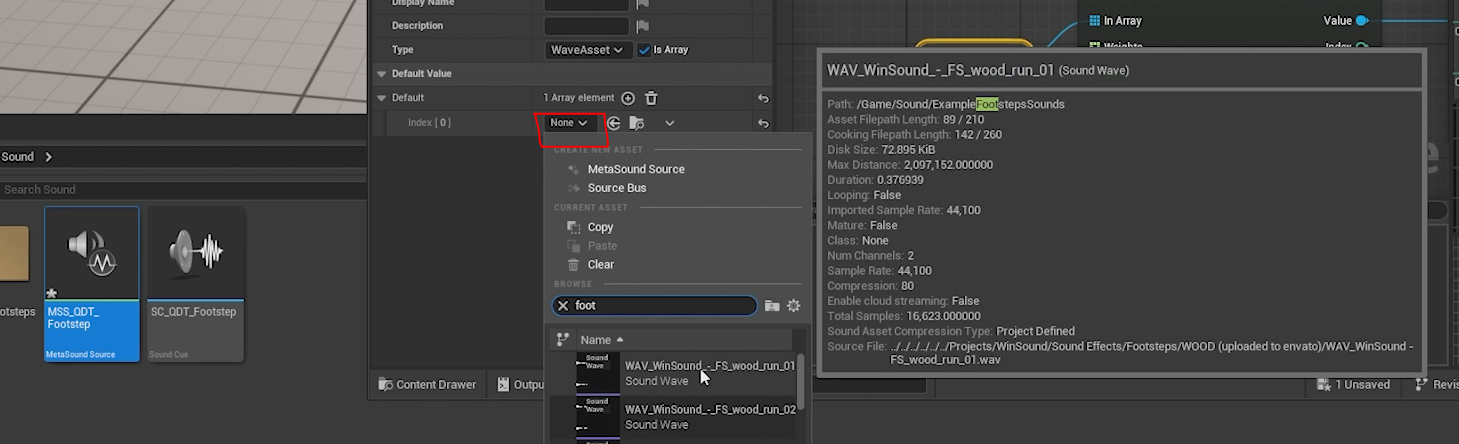Delete all Default array elements with trash icon
This screenshot has width=1459, height=444.
click(x=651, y=98)
